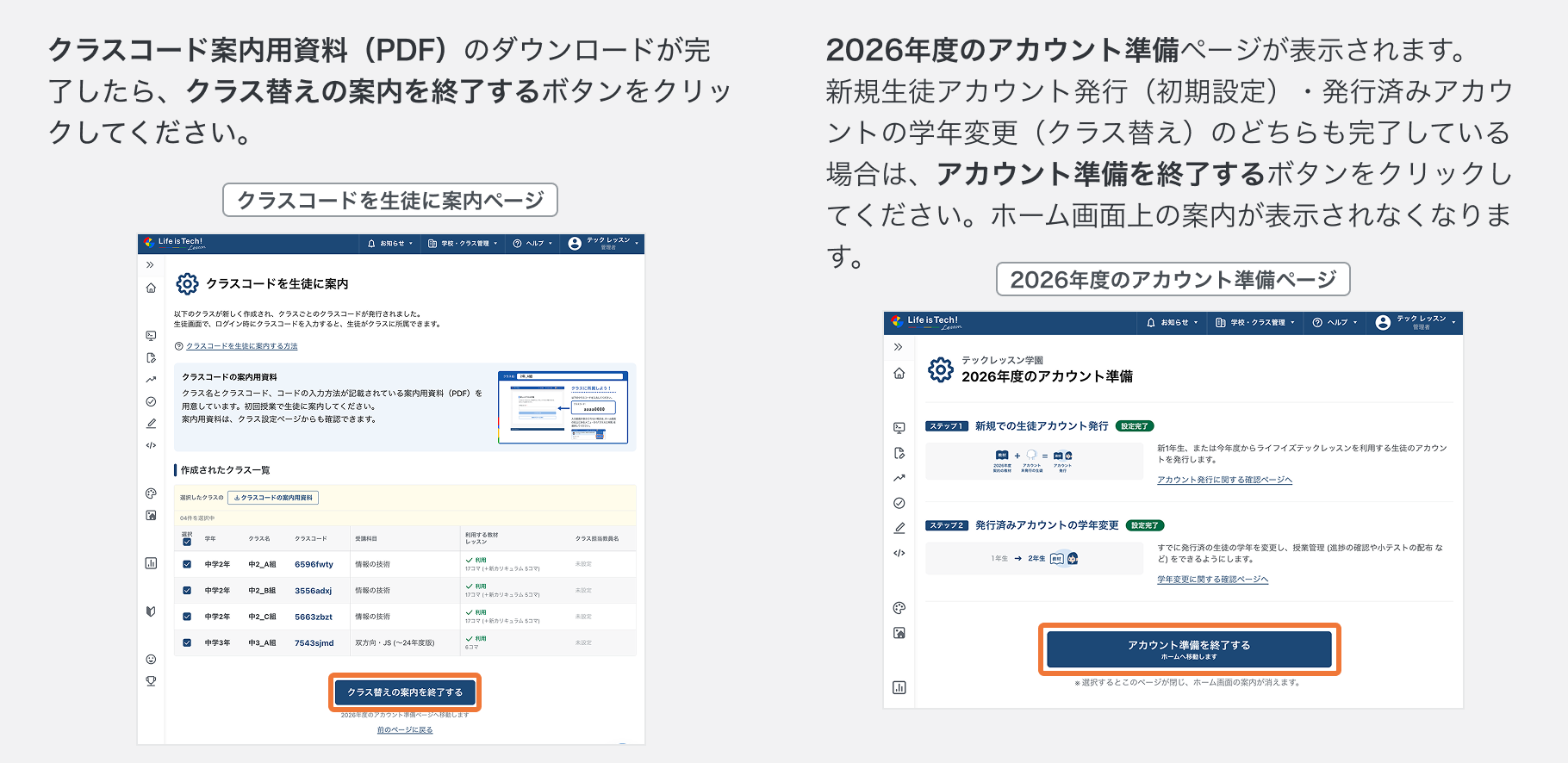Viewport: 1568px width, 763px height.
Task: Click the Life is Tech logo on class code page
Action: (175, 243)
